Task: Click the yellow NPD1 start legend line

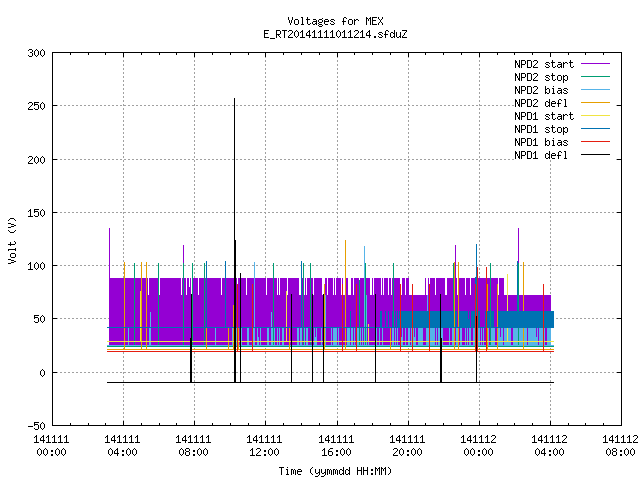Action: 596,116
